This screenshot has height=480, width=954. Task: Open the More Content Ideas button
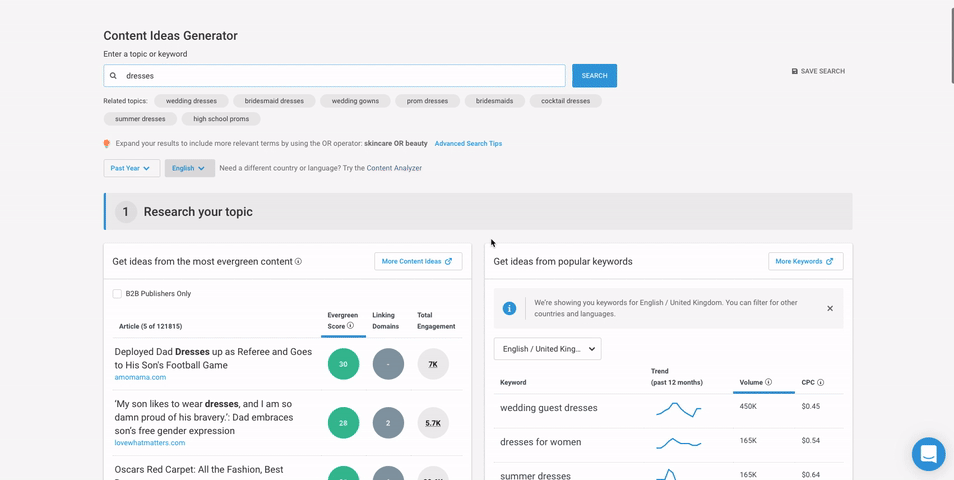click(x=417, y=261)
